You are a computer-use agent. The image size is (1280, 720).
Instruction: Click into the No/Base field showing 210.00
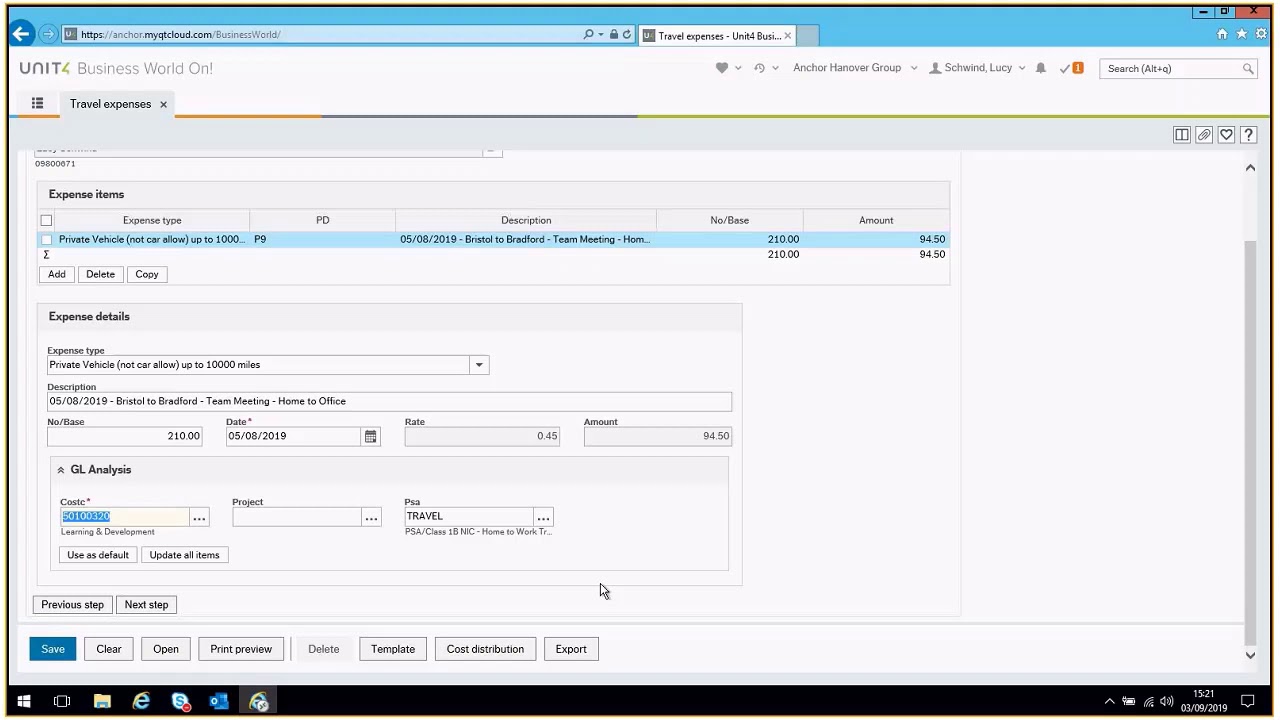(125, 436)
